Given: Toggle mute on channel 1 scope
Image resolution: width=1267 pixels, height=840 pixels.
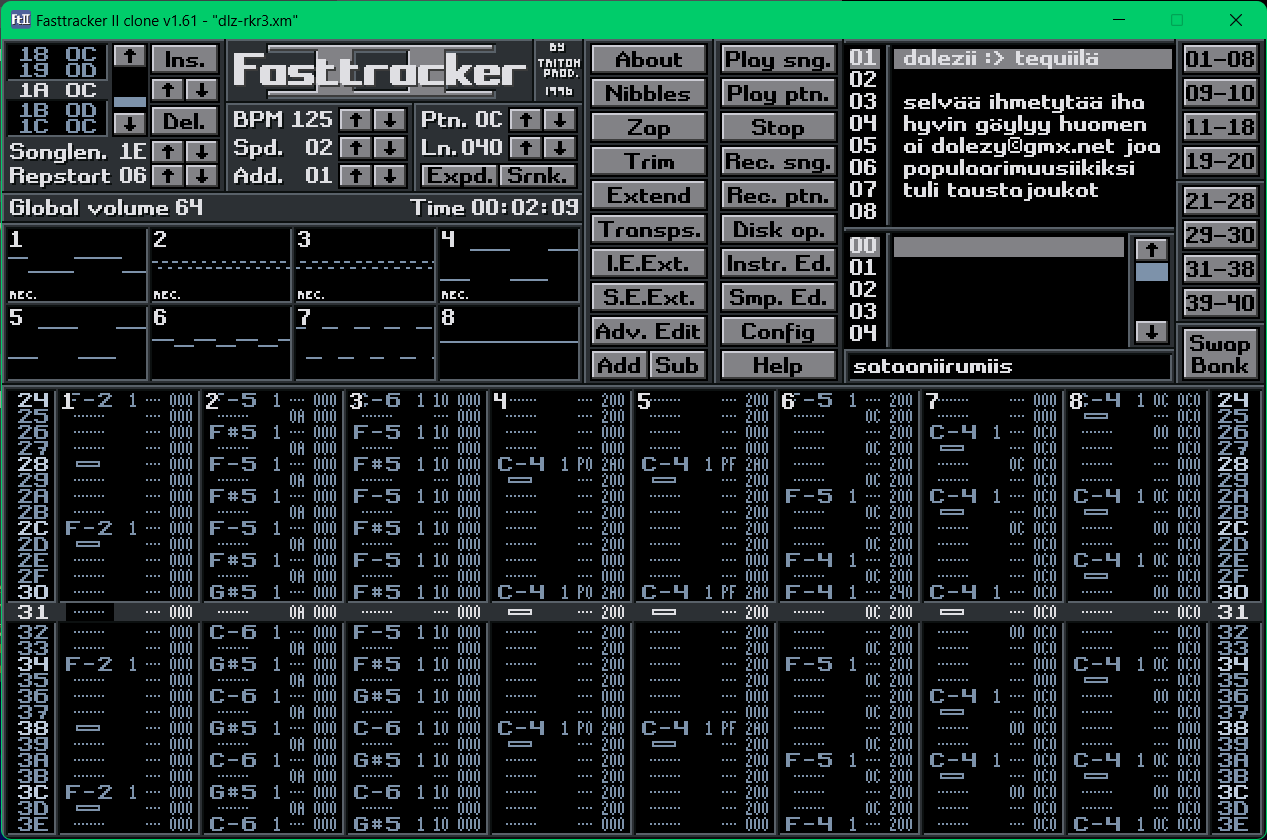Looking at the screenshot, I should (x=76, y=266).
